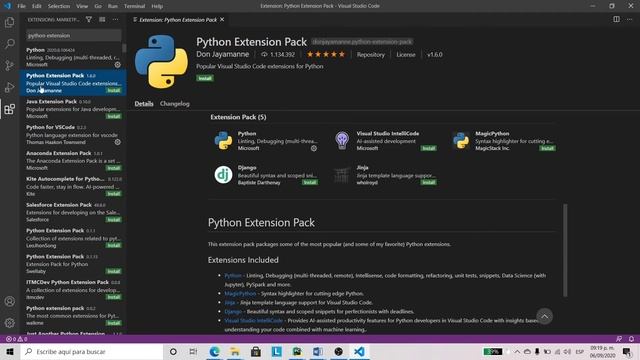Open Terminal menu
Screen dimensions: 640x360
[135, 6]
